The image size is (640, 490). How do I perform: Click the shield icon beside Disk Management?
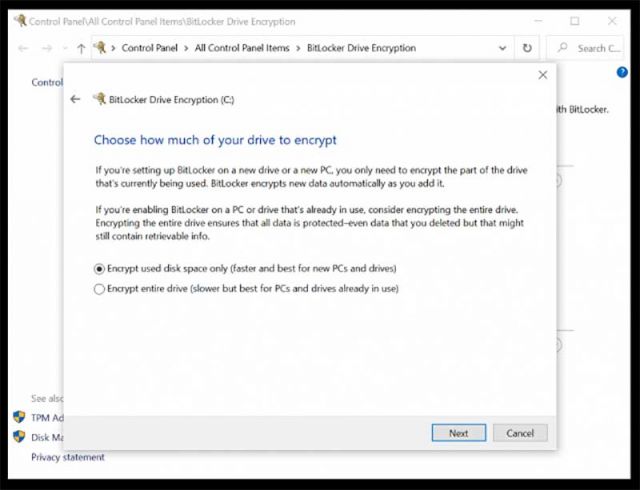[19, 437]
